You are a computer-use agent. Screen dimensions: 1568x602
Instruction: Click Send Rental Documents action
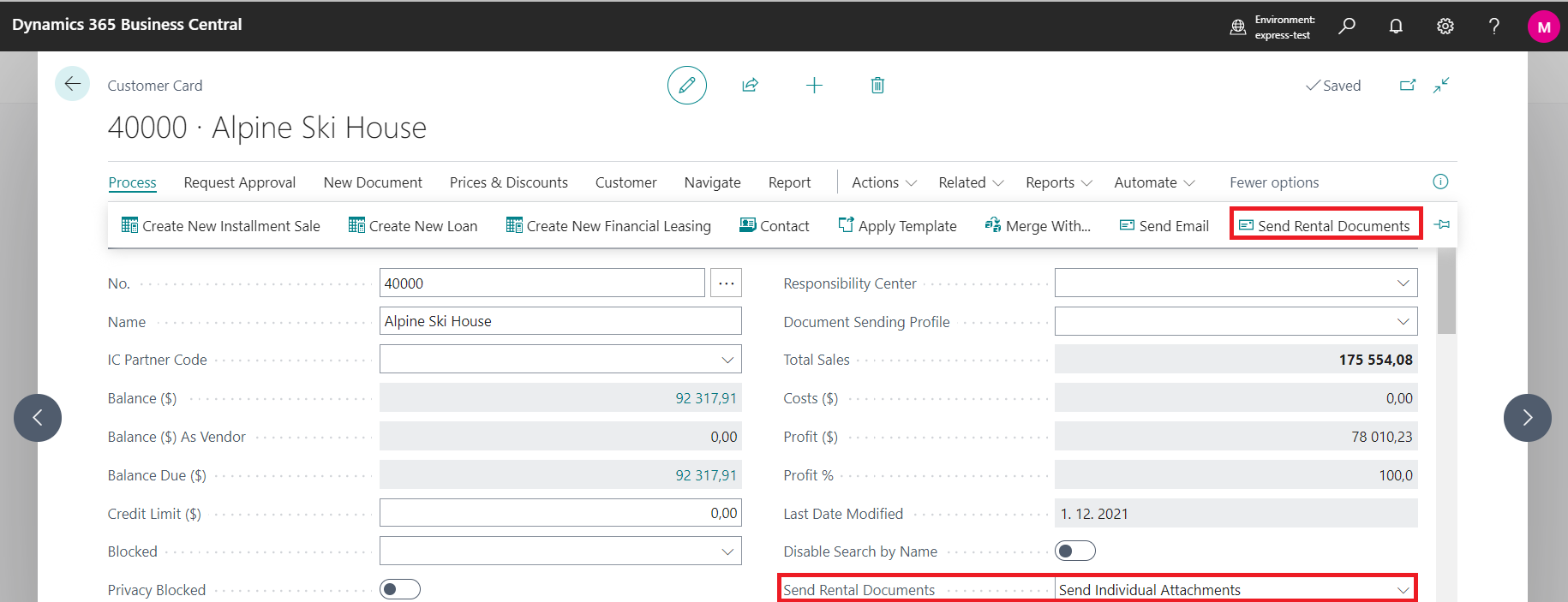click(x=1325, y=225)
